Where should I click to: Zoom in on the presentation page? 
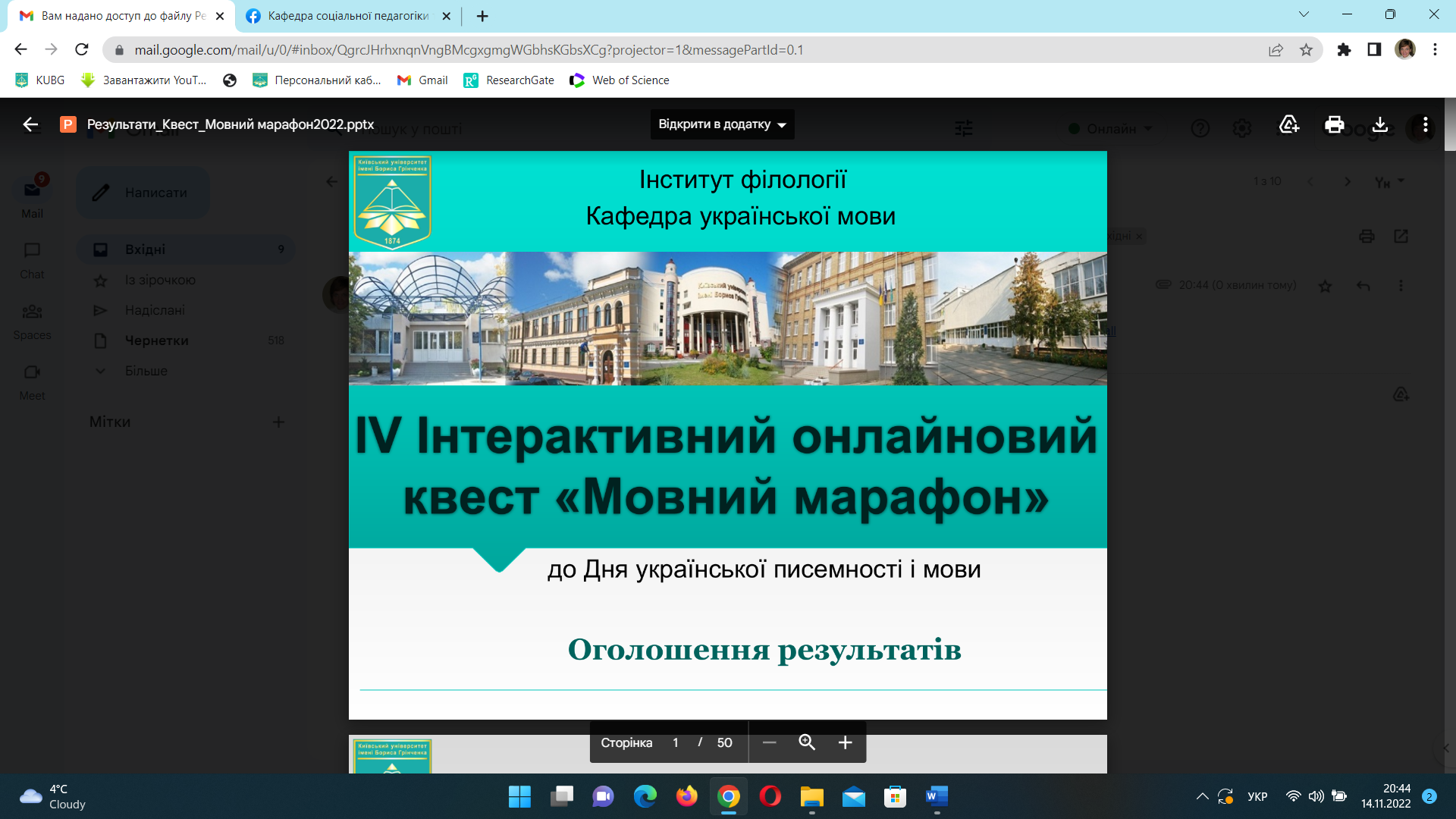845,742
